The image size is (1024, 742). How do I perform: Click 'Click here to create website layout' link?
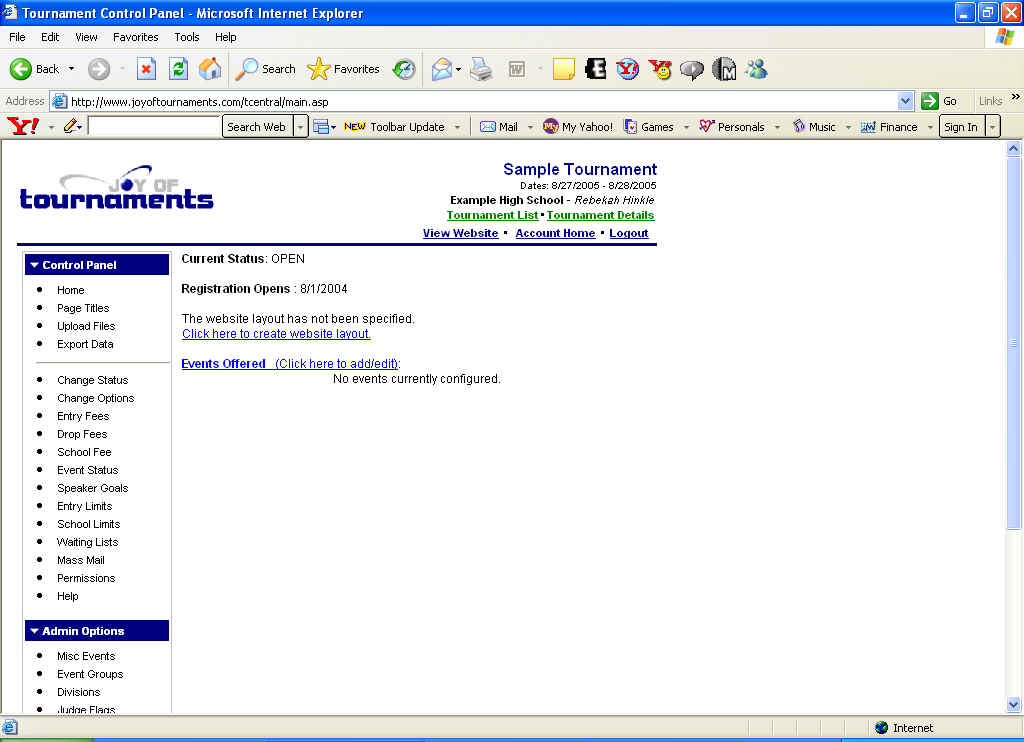point(276,334)
